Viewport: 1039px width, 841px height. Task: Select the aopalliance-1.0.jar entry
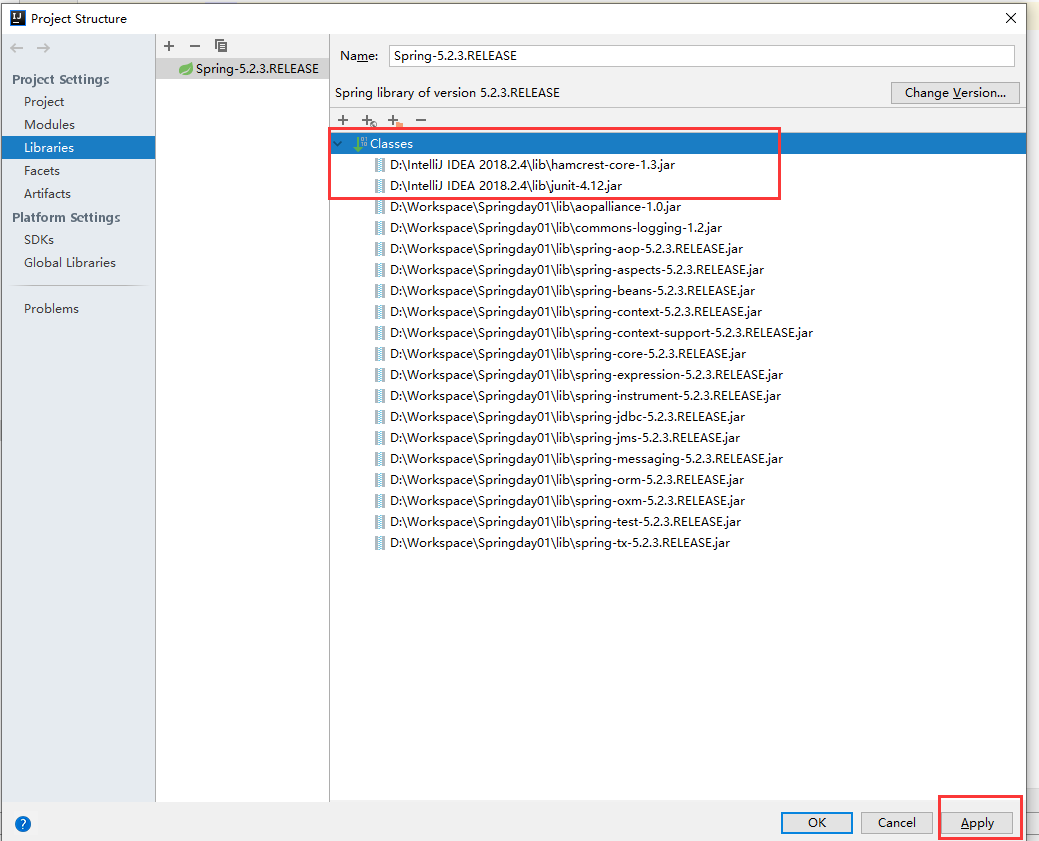coord(535,207)
